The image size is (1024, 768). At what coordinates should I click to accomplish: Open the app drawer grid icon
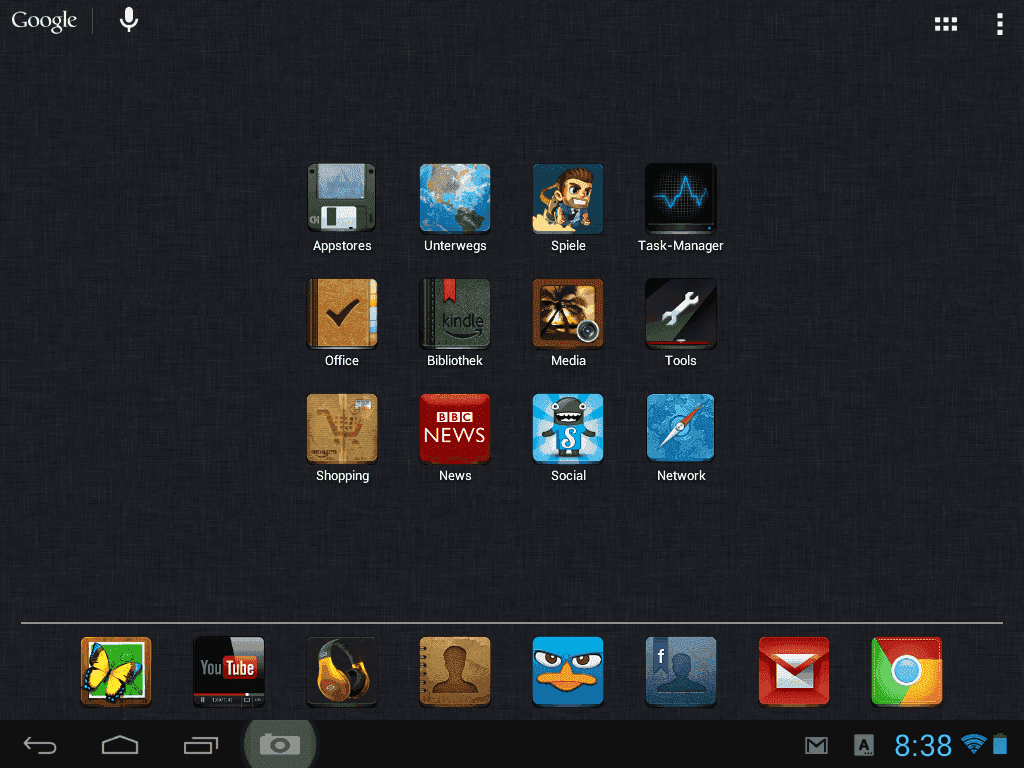[946, 24]
